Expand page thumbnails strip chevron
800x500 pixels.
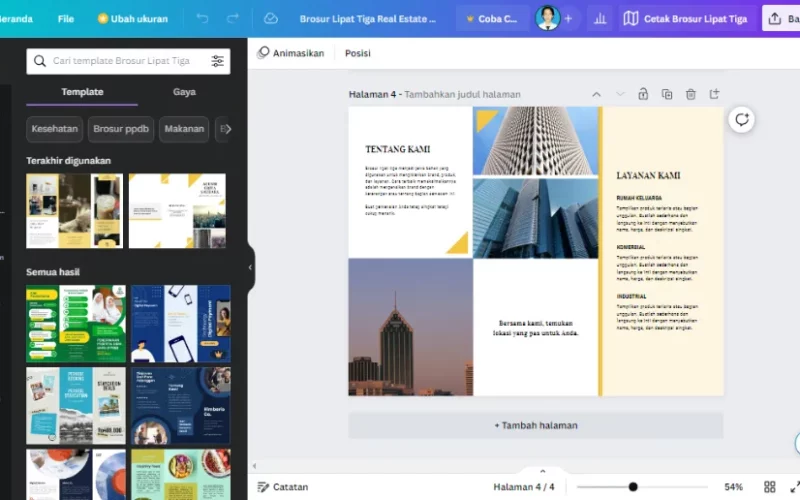coord(542,471)
